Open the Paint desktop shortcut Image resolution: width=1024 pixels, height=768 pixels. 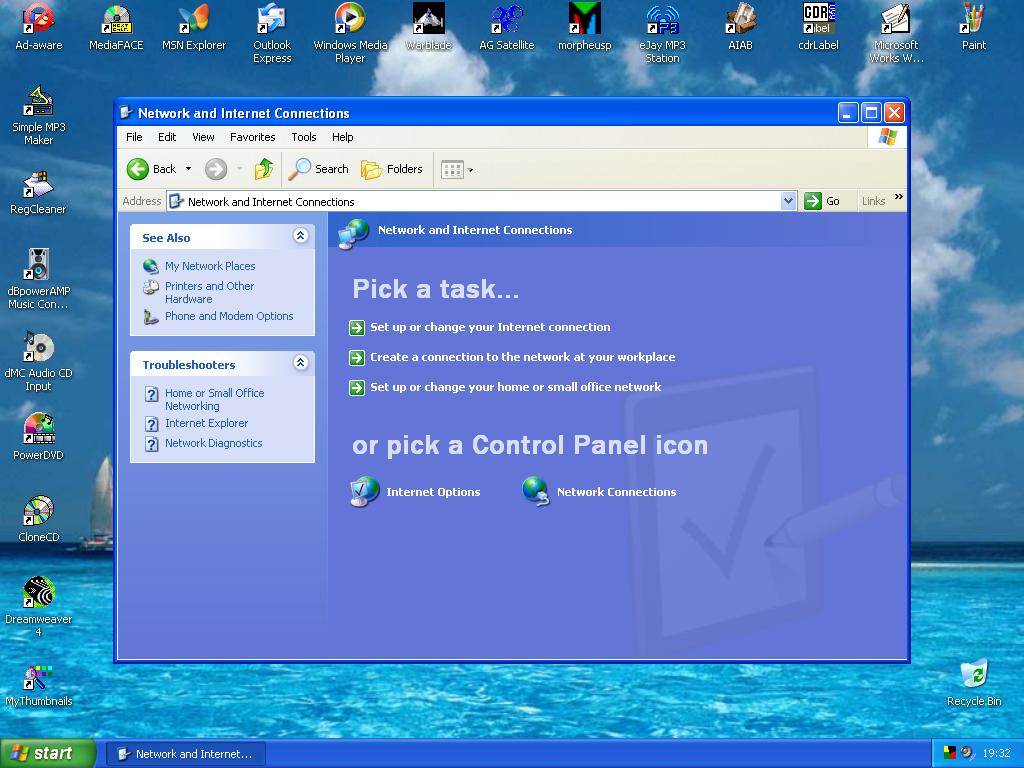coord(973,19)
